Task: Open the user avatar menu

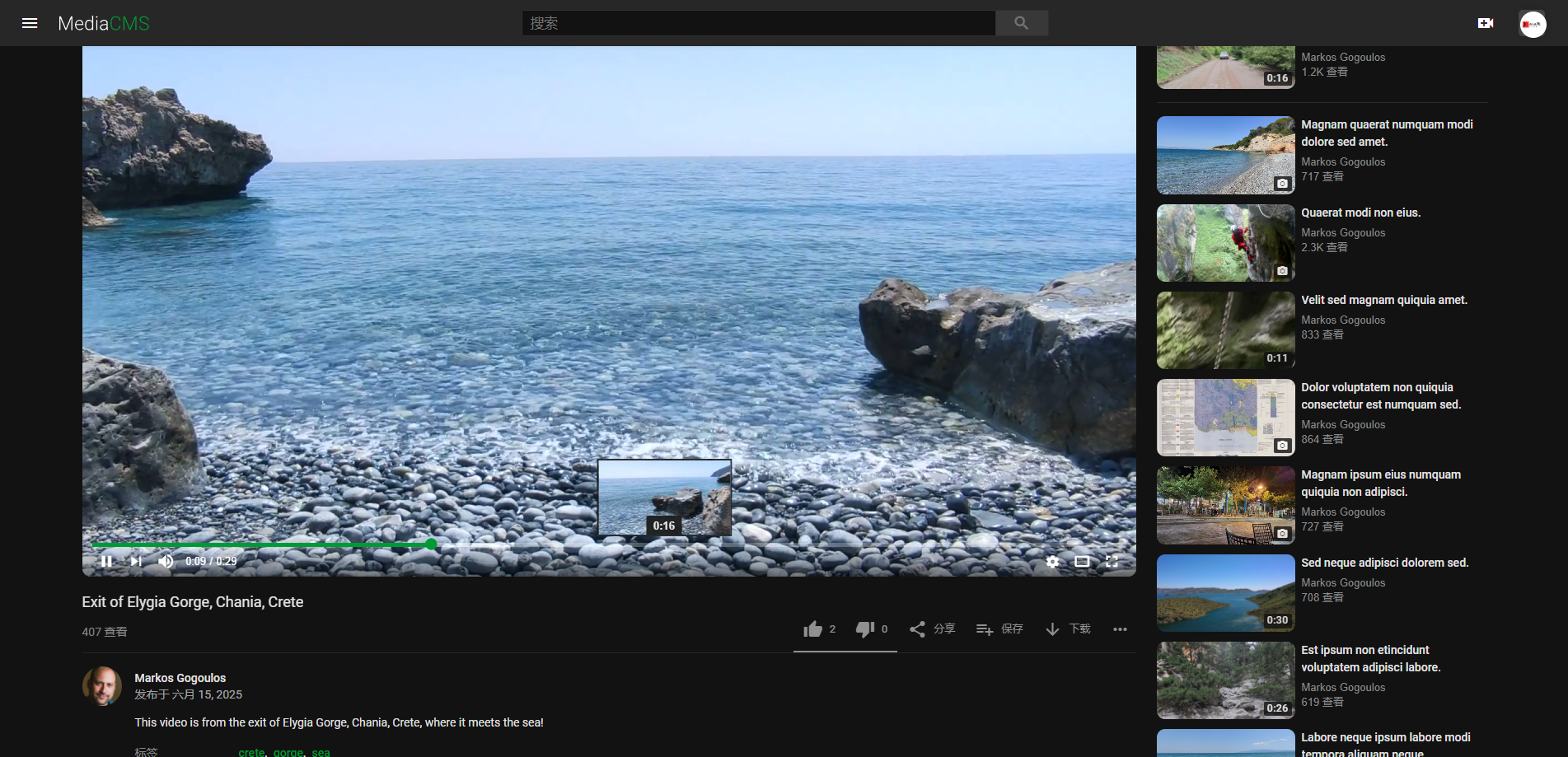Action: [x=1533, y=24]
